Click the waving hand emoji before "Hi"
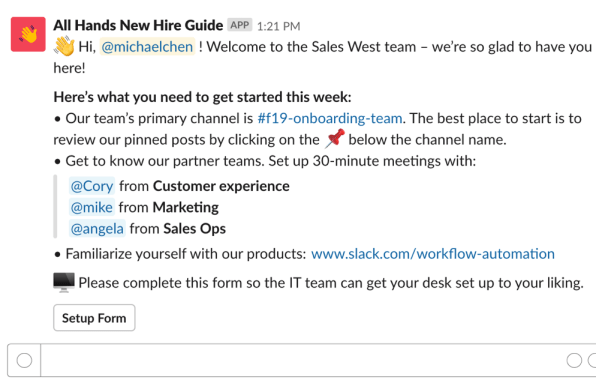596x383 pixels. 64,46
